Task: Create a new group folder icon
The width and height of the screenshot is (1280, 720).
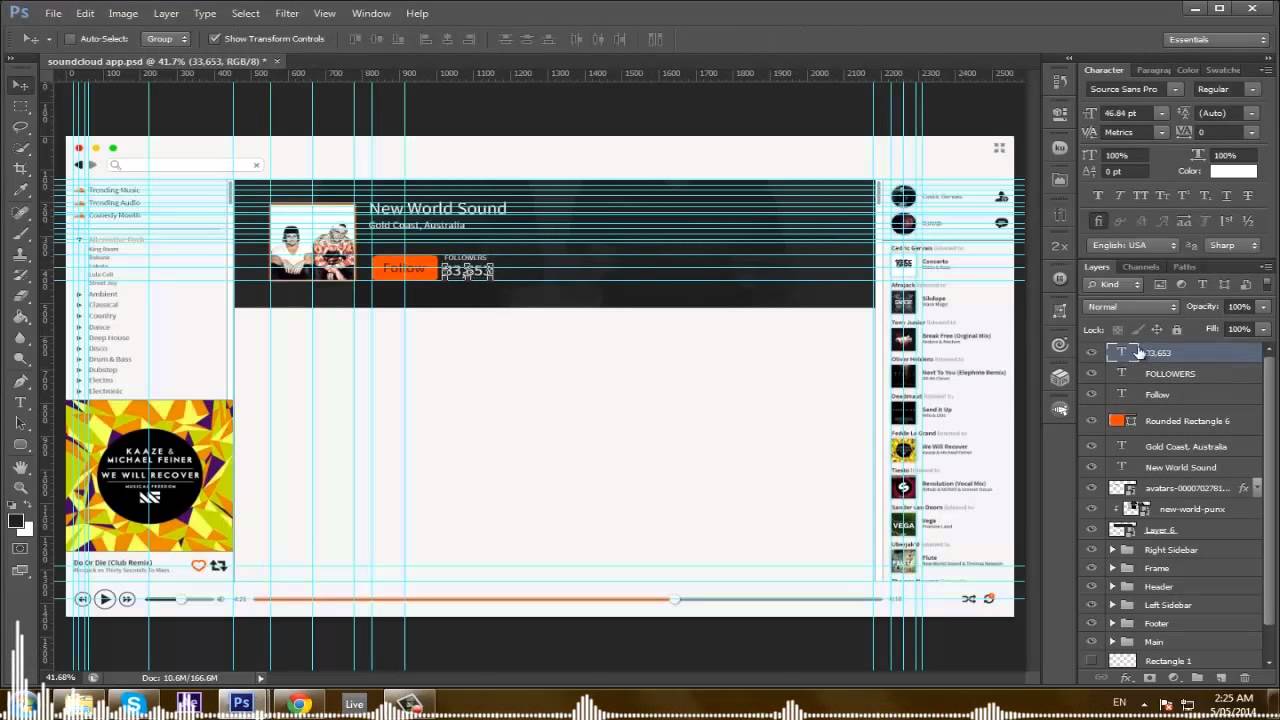Action: click(1197, 678)
